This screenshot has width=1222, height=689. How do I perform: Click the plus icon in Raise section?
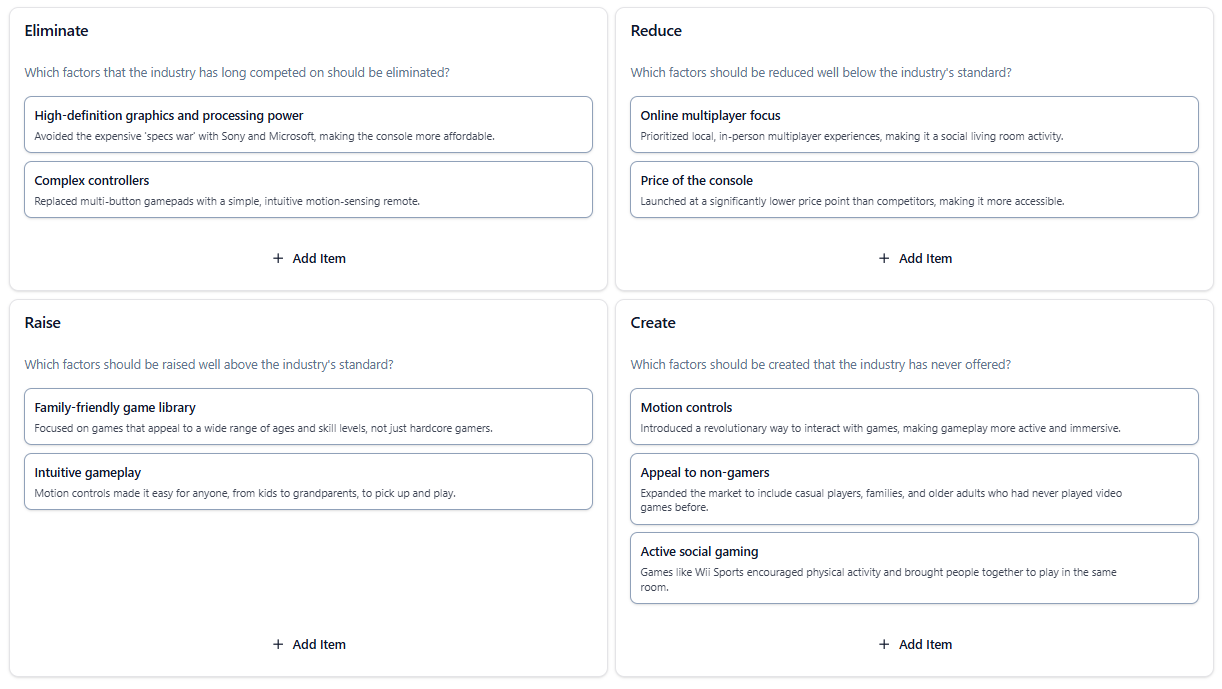click(x=278, y=644)
